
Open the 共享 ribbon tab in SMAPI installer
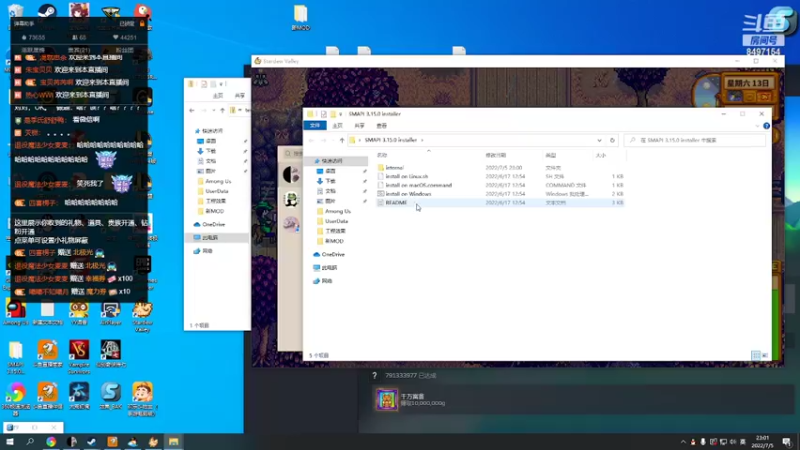pyautogui.click(x=360, y=126)
